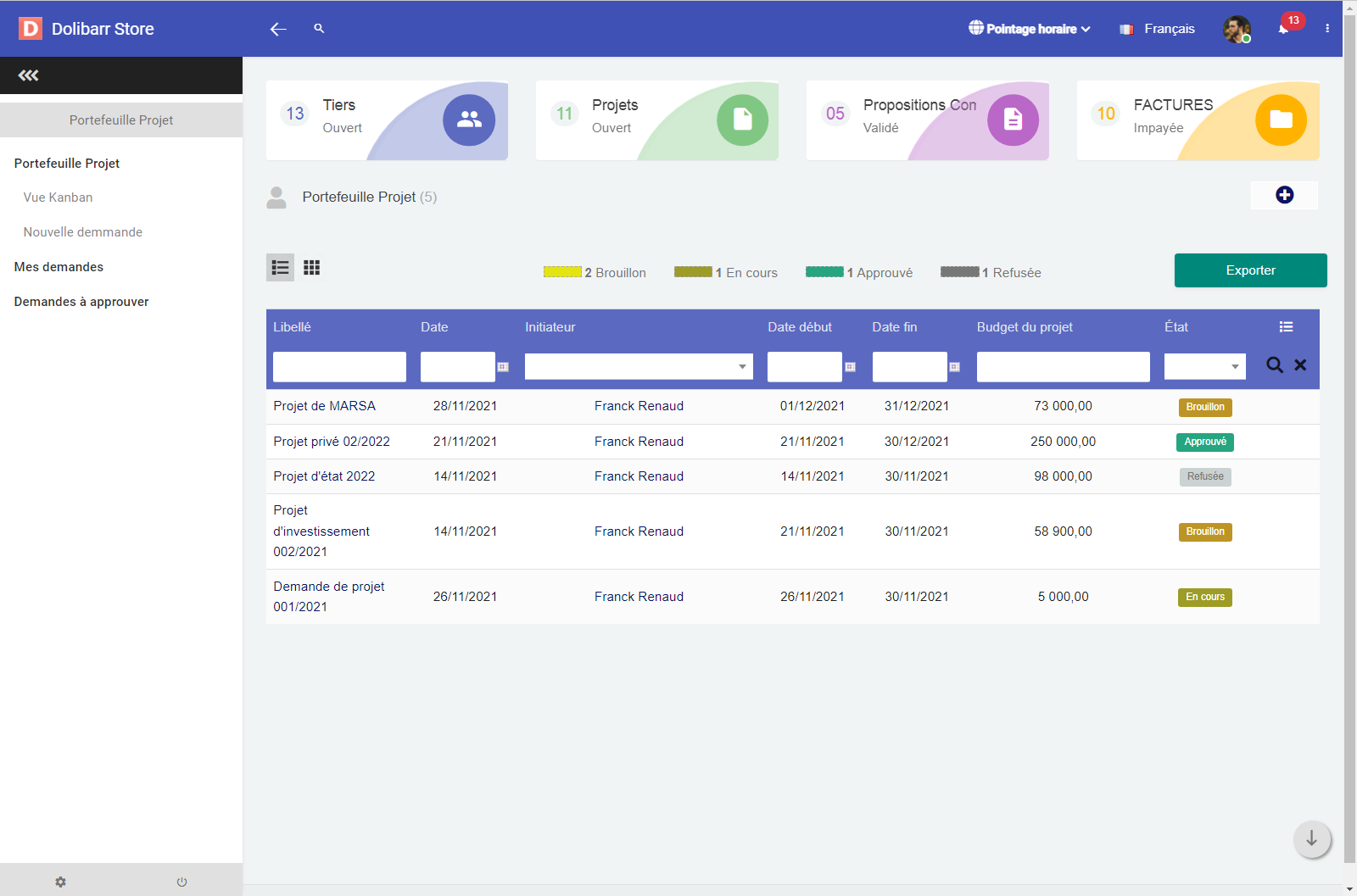Viewport: 1357px width, 896px height.
Task: Expand the État filter dropdown
Action: (1235, 367)
